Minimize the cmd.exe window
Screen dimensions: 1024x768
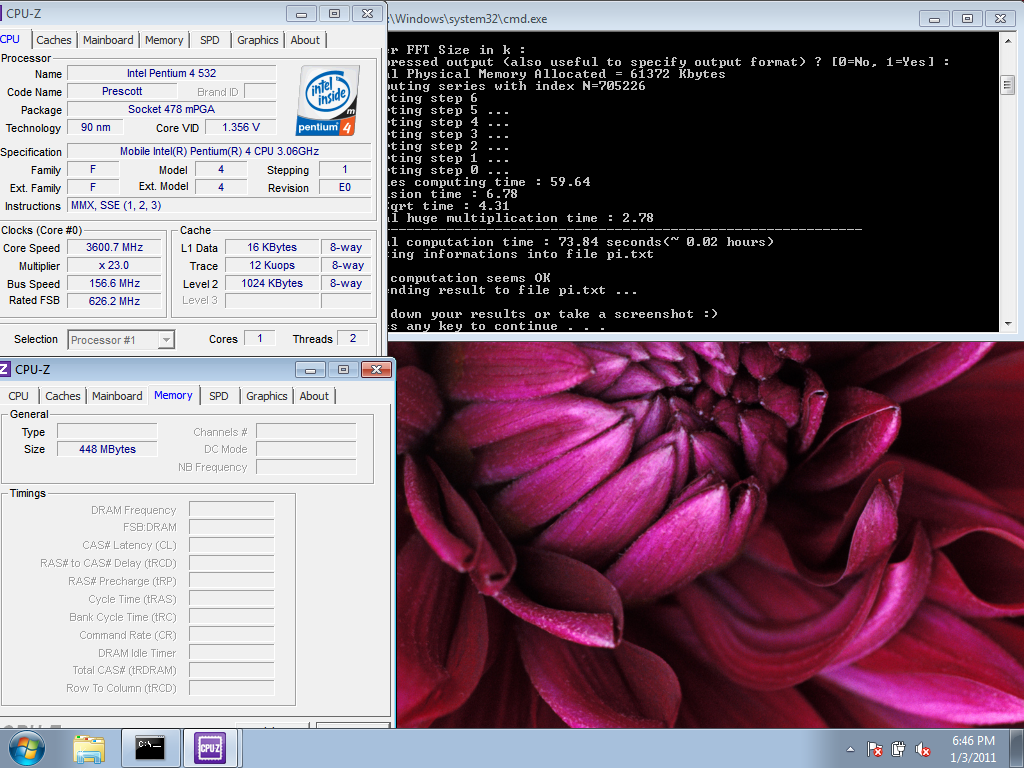coord(935,18)
